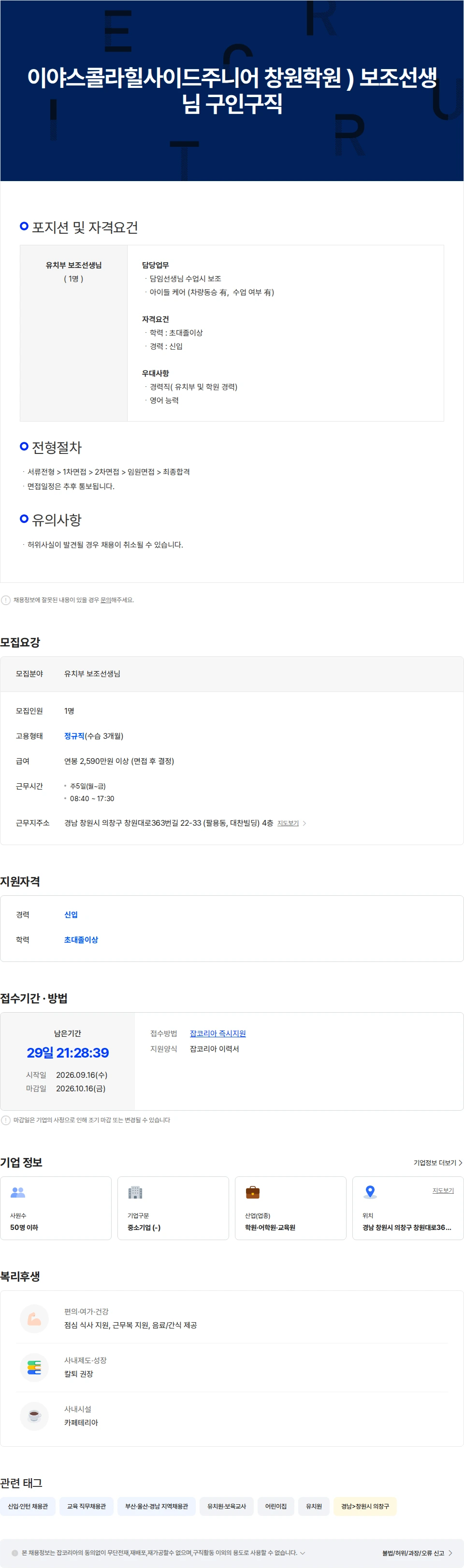
Task: Click the info icon beside 마감일은 기업의 사정으로
Action: point(5,1119)
